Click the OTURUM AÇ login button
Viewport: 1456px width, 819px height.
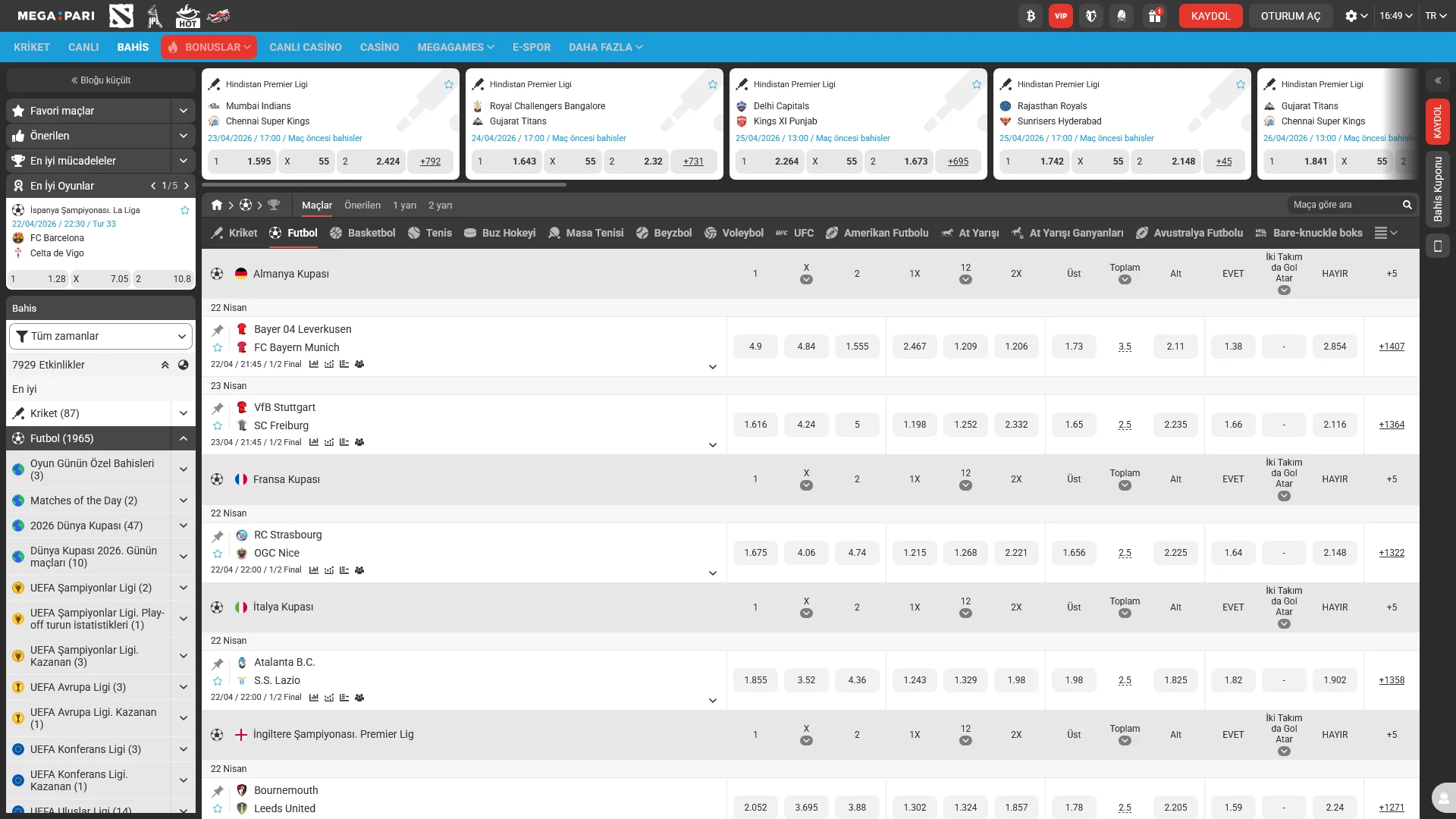[1291, 16]
